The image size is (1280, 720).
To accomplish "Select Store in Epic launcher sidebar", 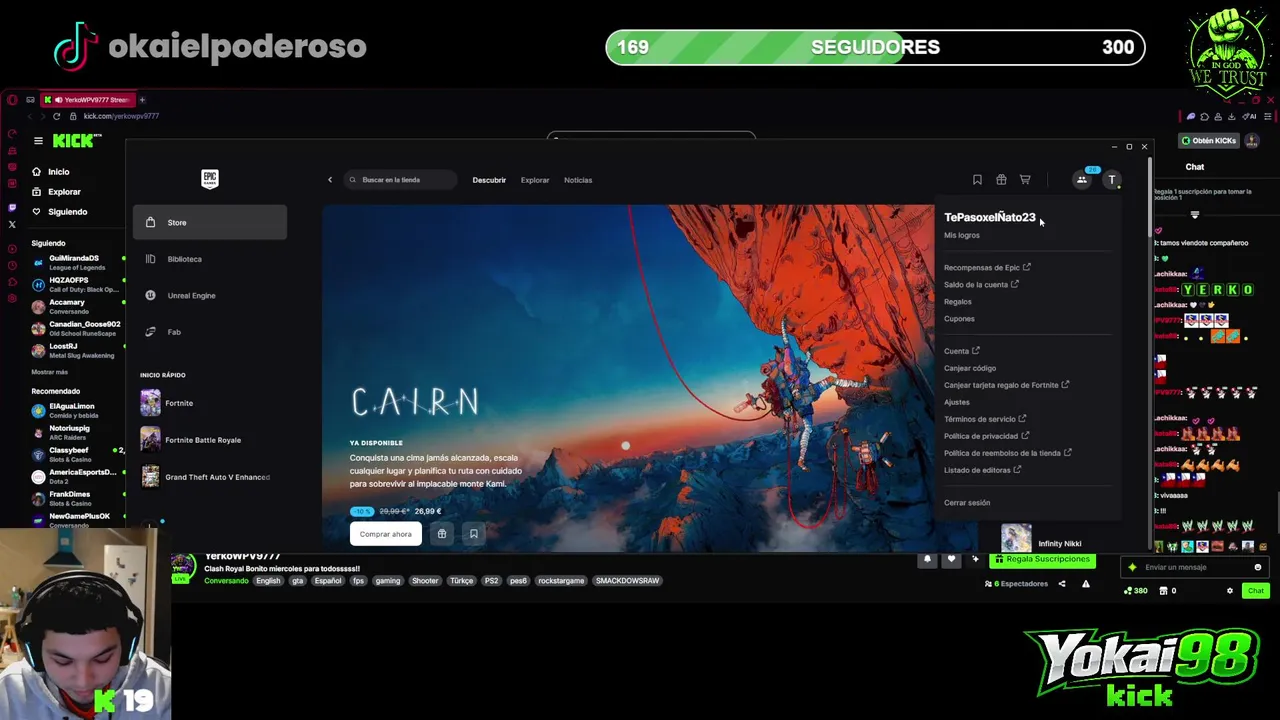I will 210,222.
